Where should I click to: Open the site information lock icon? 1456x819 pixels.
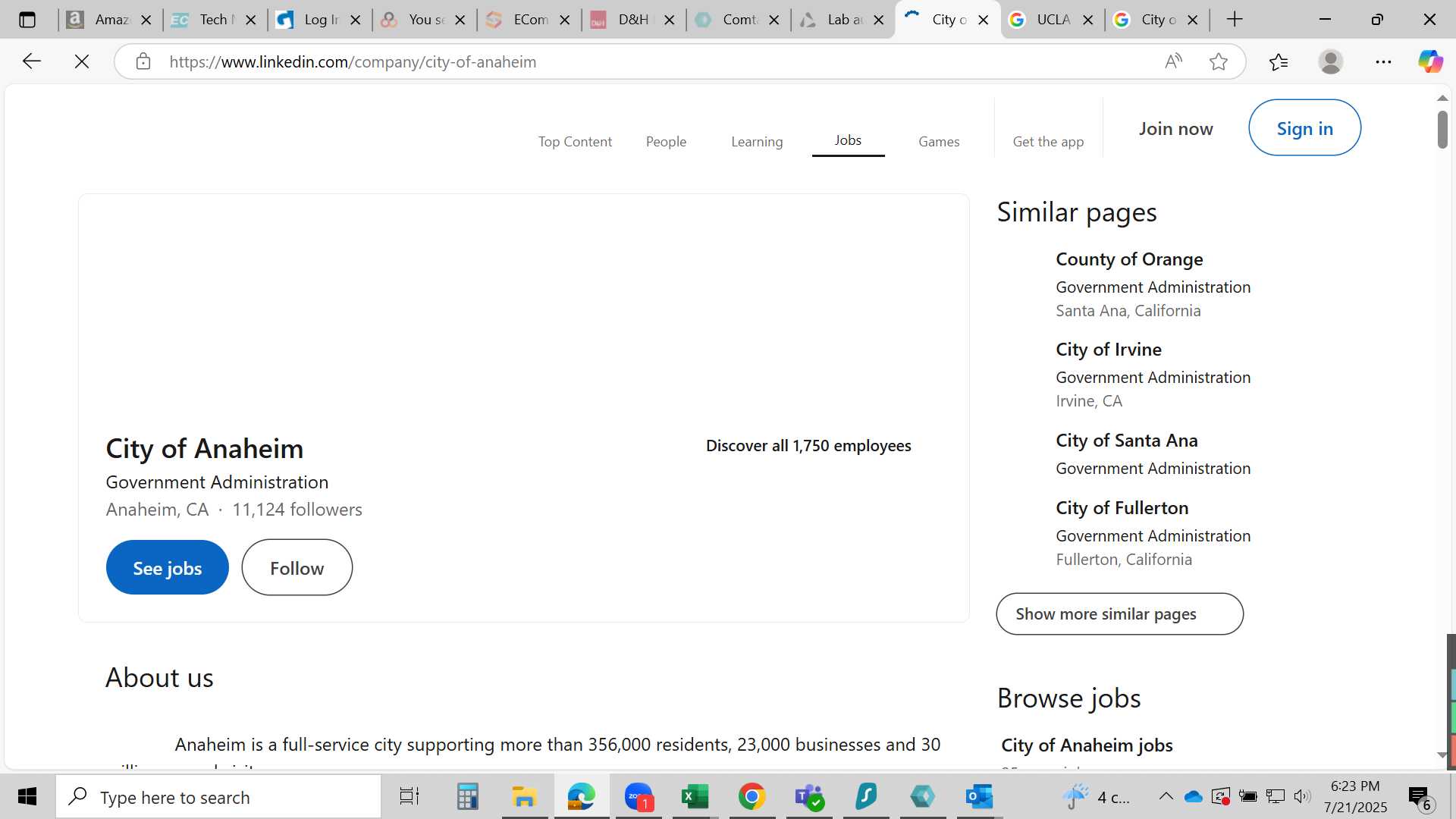(x=143, y=61)
